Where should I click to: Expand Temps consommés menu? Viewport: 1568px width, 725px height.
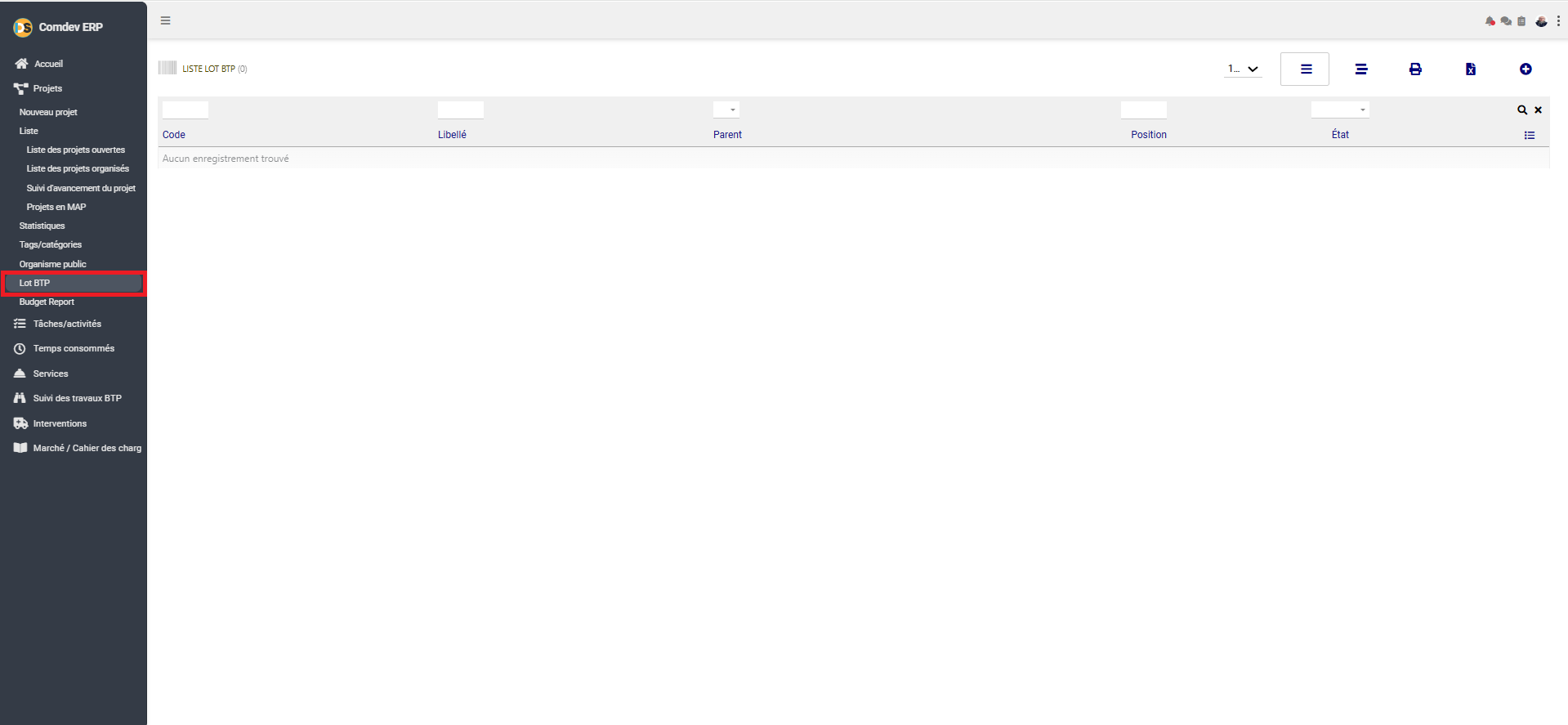[x=74, y=348]
